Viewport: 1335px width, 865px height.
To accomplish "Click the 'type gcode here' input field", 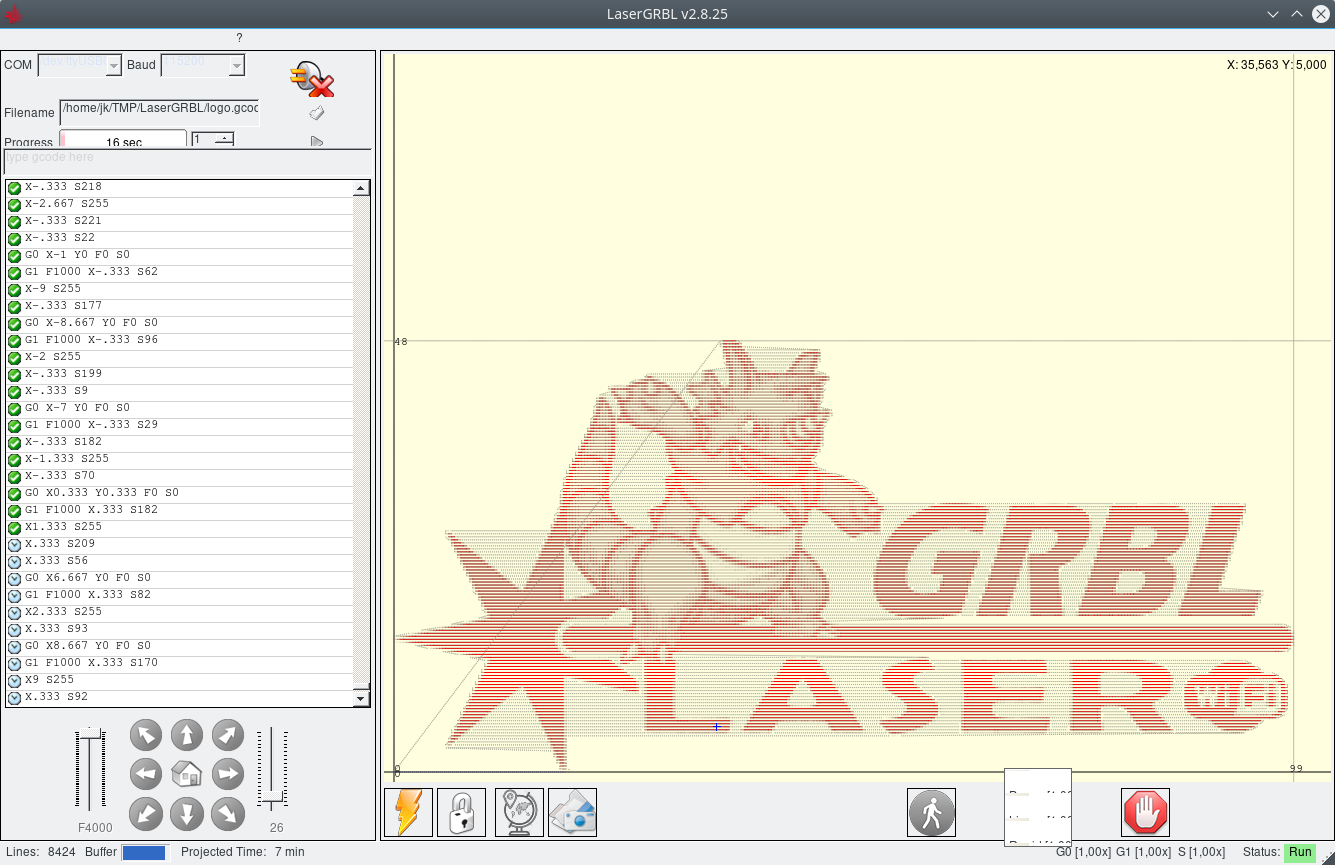I will [187, 159].
